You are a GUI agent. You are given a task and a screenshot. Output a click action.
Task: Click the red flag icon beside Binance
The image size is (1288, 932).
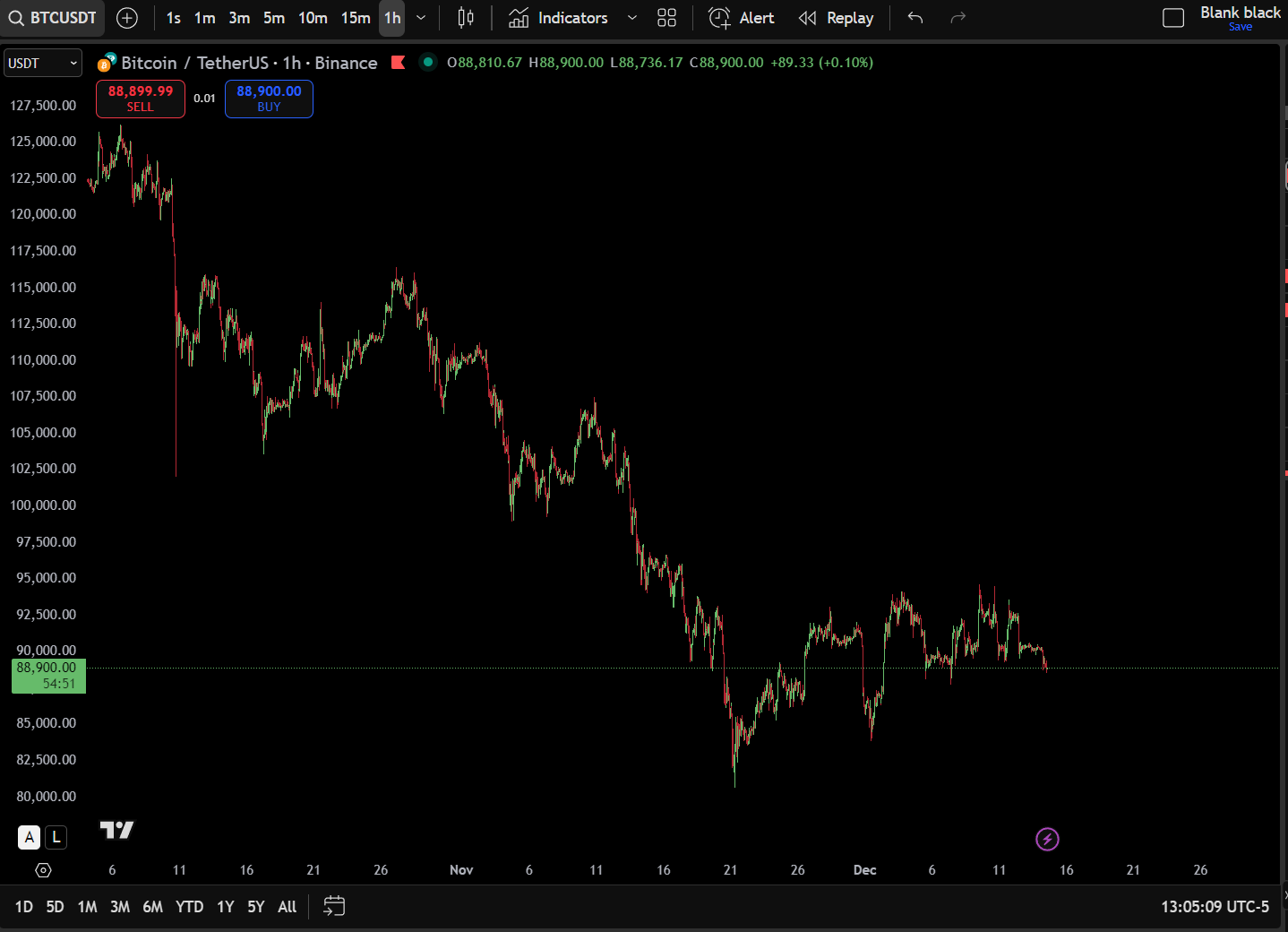pyautogui.click(x=399, y=62)
